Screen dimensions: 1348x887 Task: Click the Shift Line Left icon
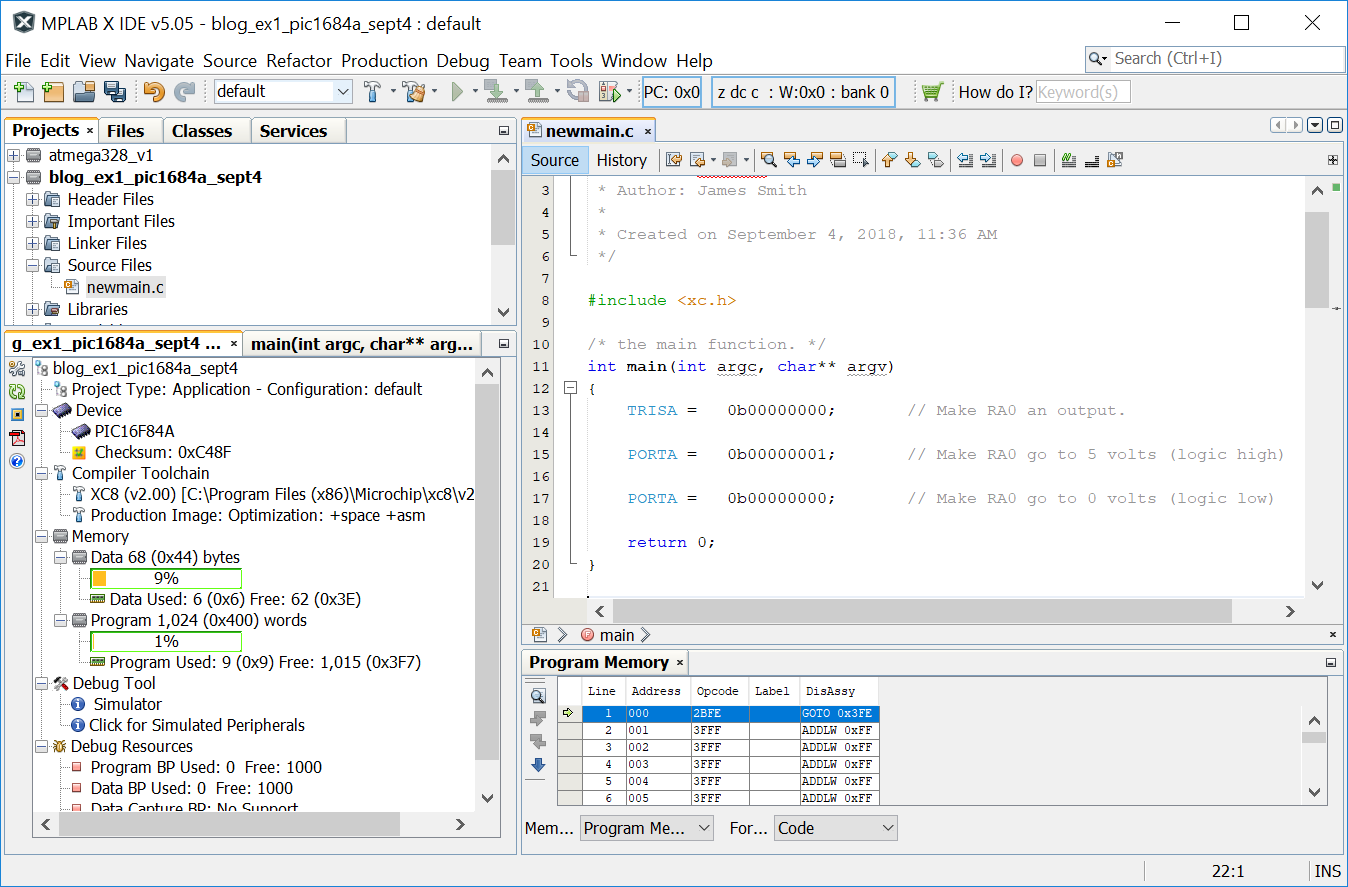click(x=965, y=160)
